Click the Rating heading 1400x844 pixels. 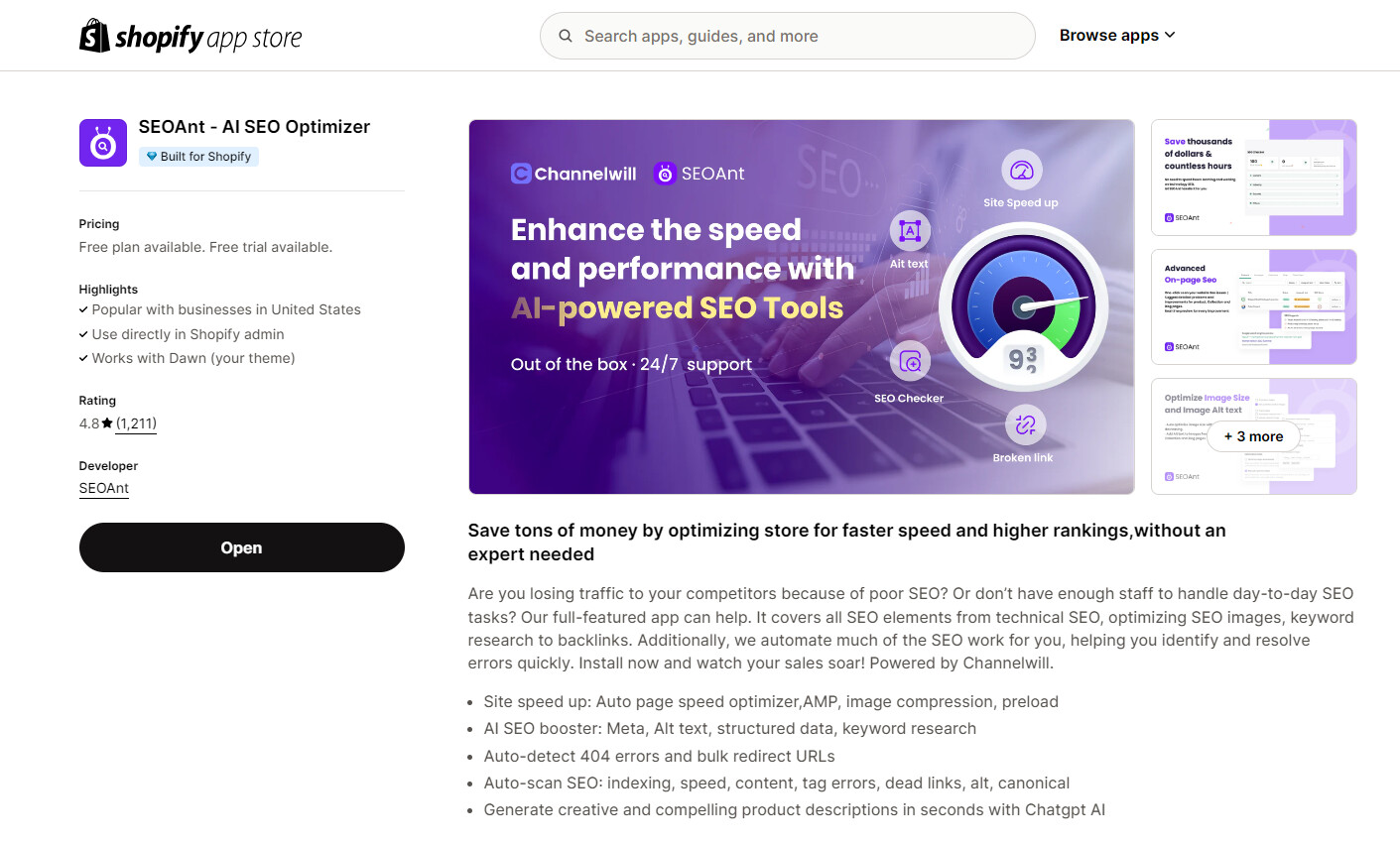97,401
